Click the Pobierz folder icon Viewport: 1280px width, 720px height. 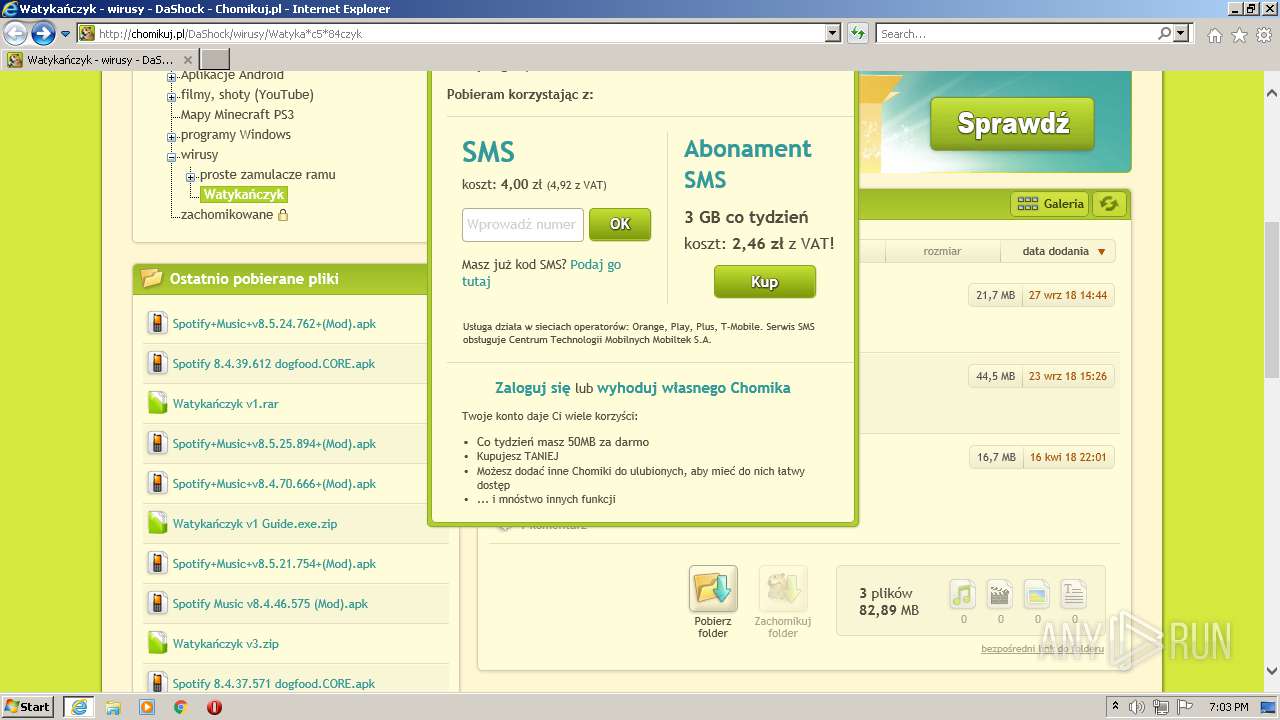(713, 589)
